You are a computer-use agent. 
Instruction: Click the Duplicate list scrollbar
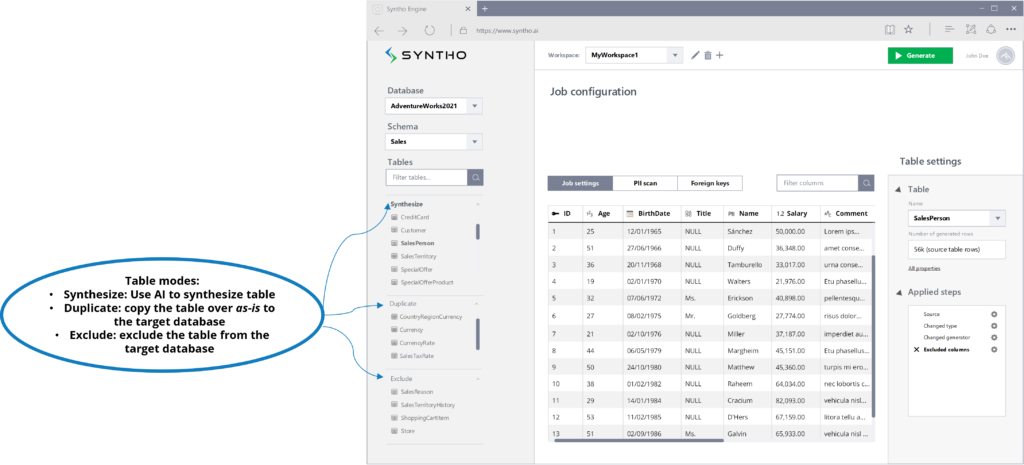pyautogui.click(x=478, y=334)
